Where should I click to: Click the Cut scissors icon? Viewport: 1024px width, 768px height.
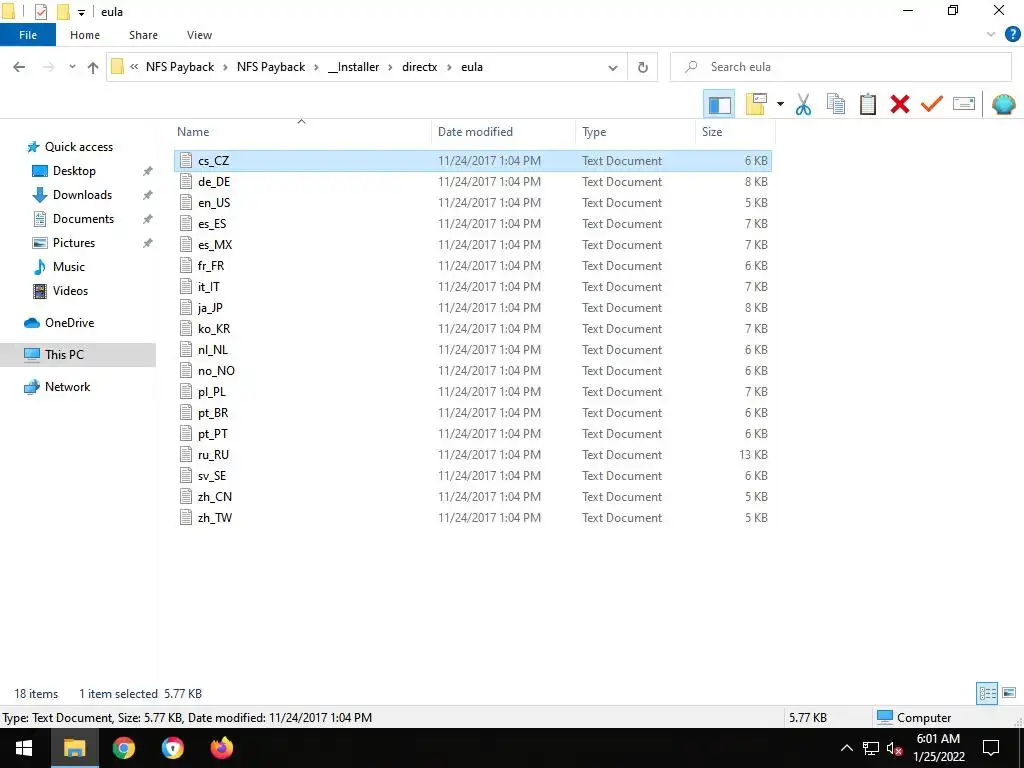[x=803, y=104]
